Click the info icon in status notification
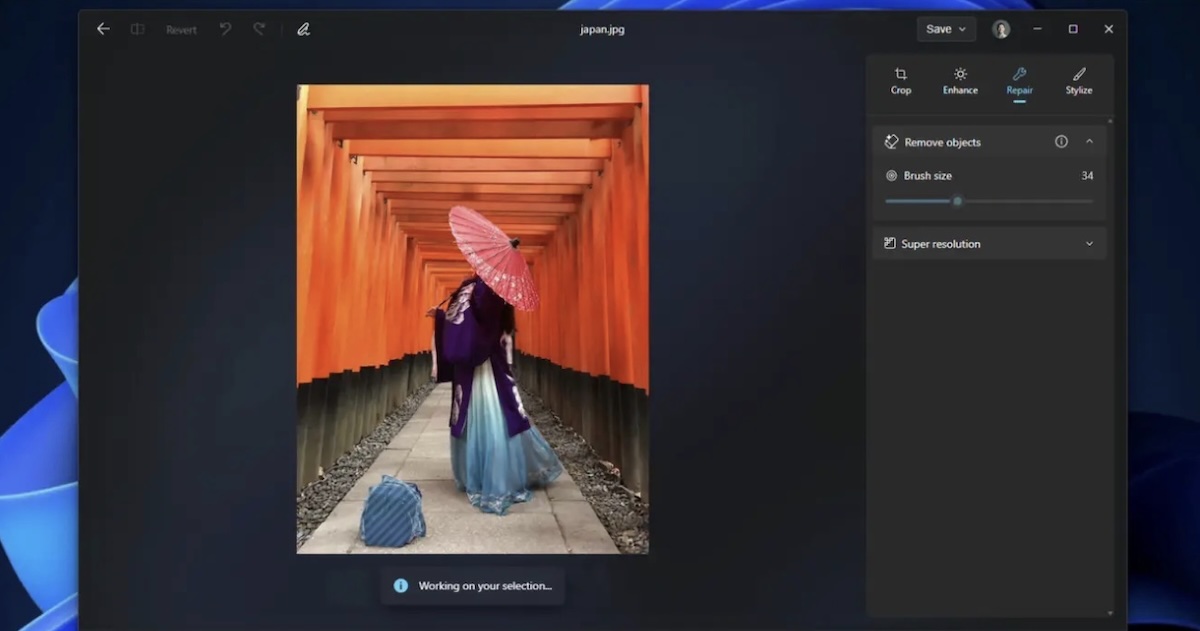 point(401,586)
